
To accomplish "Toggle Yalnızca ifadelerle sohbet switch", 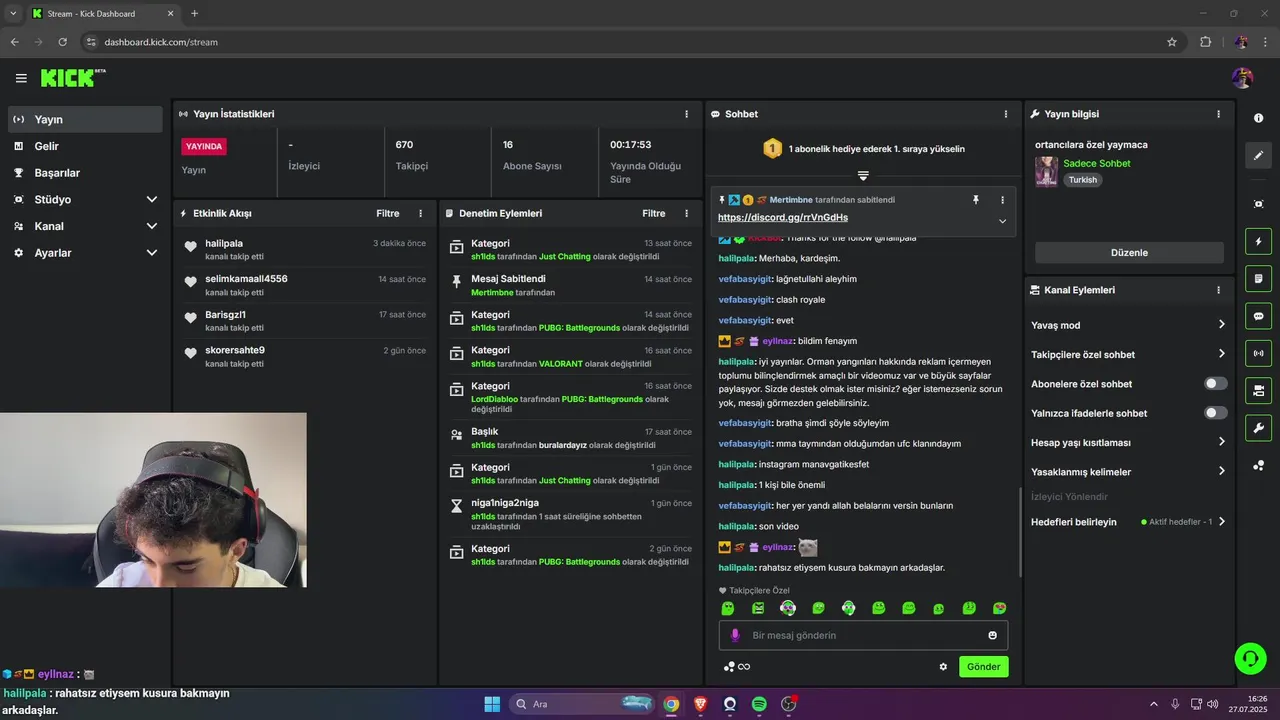I will pos(1215,413).
